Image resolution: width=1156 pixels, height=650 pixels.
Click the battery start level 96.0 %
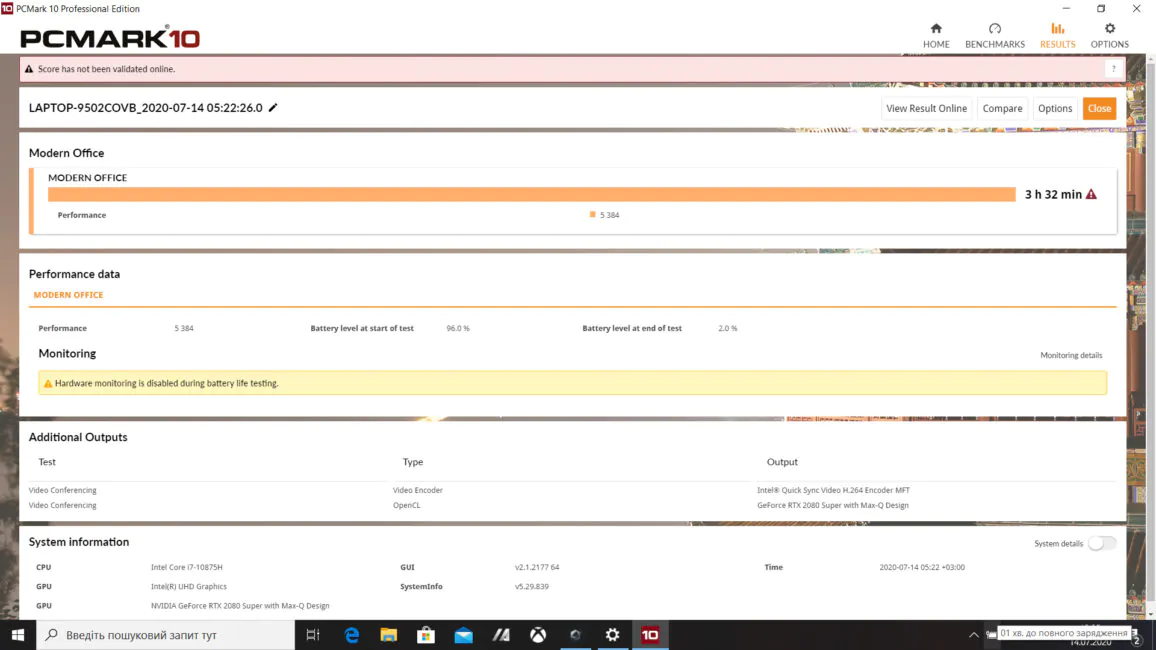pyautogui.click(x=457, y=328)
